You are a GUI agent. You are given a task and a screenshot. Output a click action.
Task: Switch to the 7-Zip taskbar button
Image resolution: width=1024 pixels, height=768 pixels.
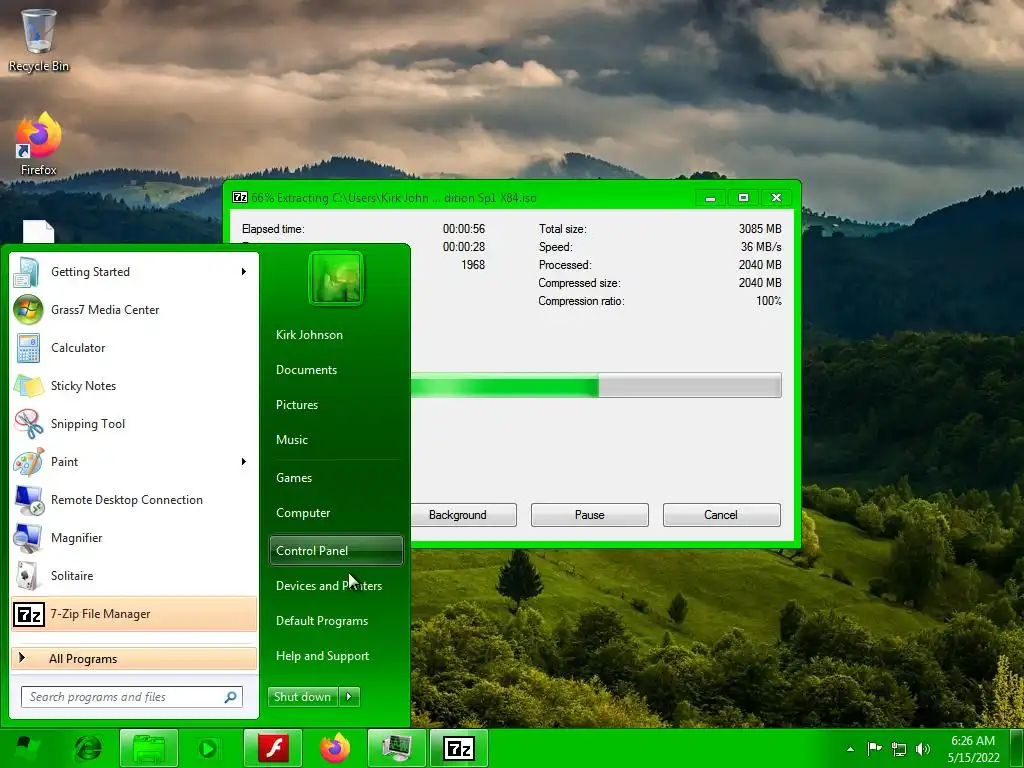pos(458,748)
